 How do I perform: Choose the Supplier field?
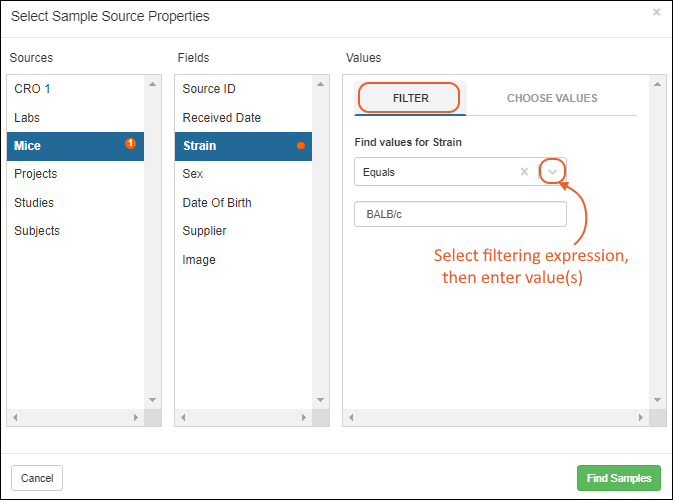(x=243, y=231)
